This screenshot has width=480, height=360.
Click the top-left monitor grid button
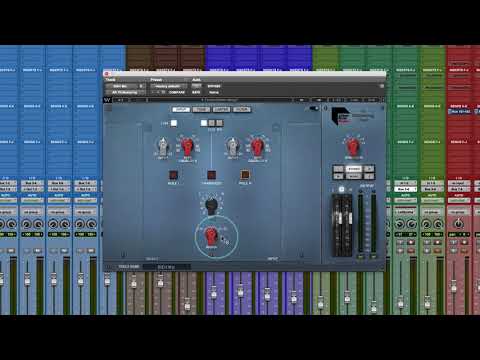pos(338,169)
